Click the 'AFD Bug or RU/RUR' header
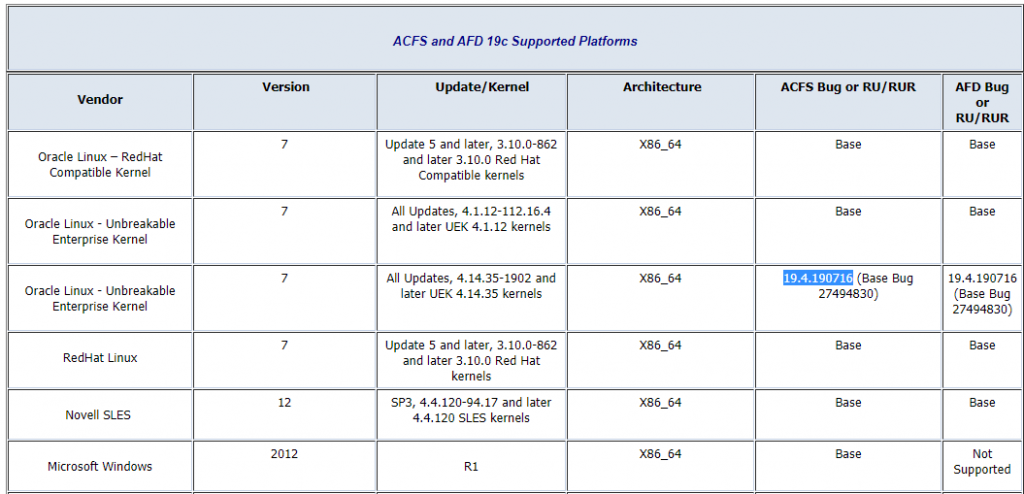This screenshot has height=494, width=1024. tap(982, 103)
